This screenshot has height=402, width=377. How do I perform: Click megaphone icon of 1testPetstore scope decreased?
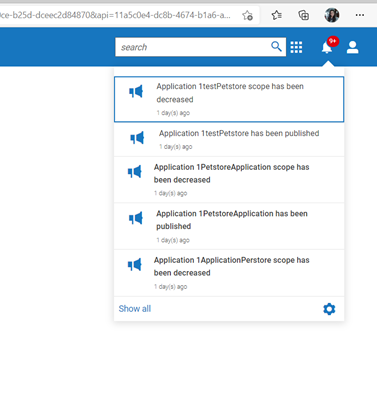(136, 91)
